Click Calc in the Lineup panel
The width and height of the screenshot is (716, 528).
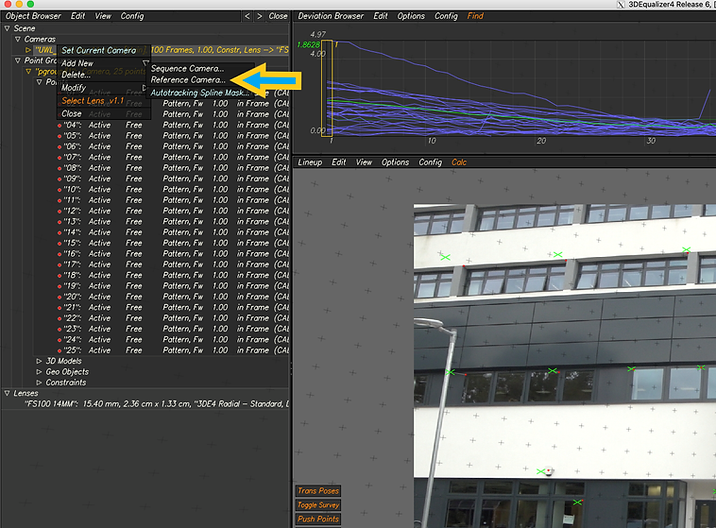pos(459,162)
